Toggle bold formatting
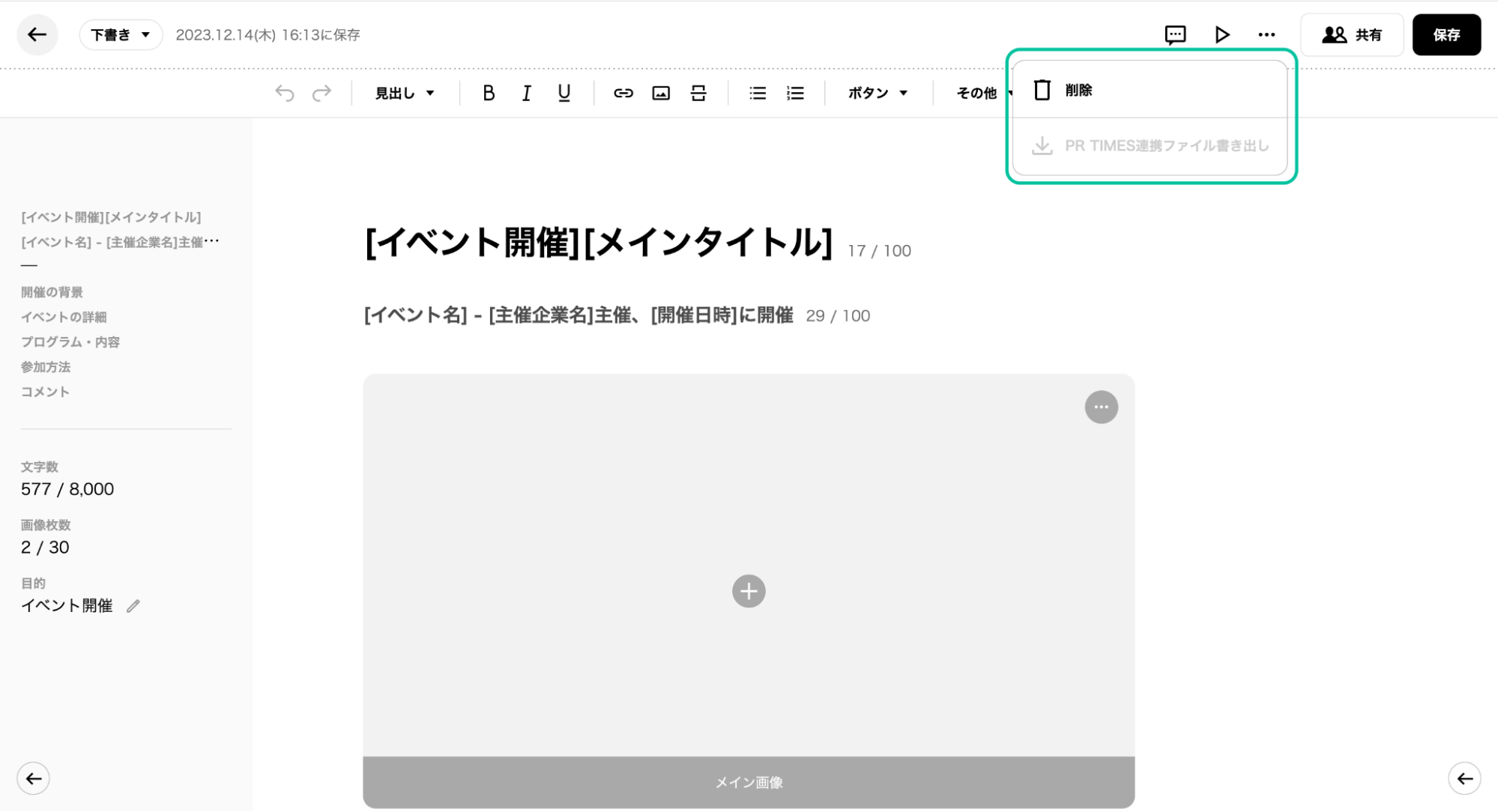1498x812 pixels. (x=489, y=93)
